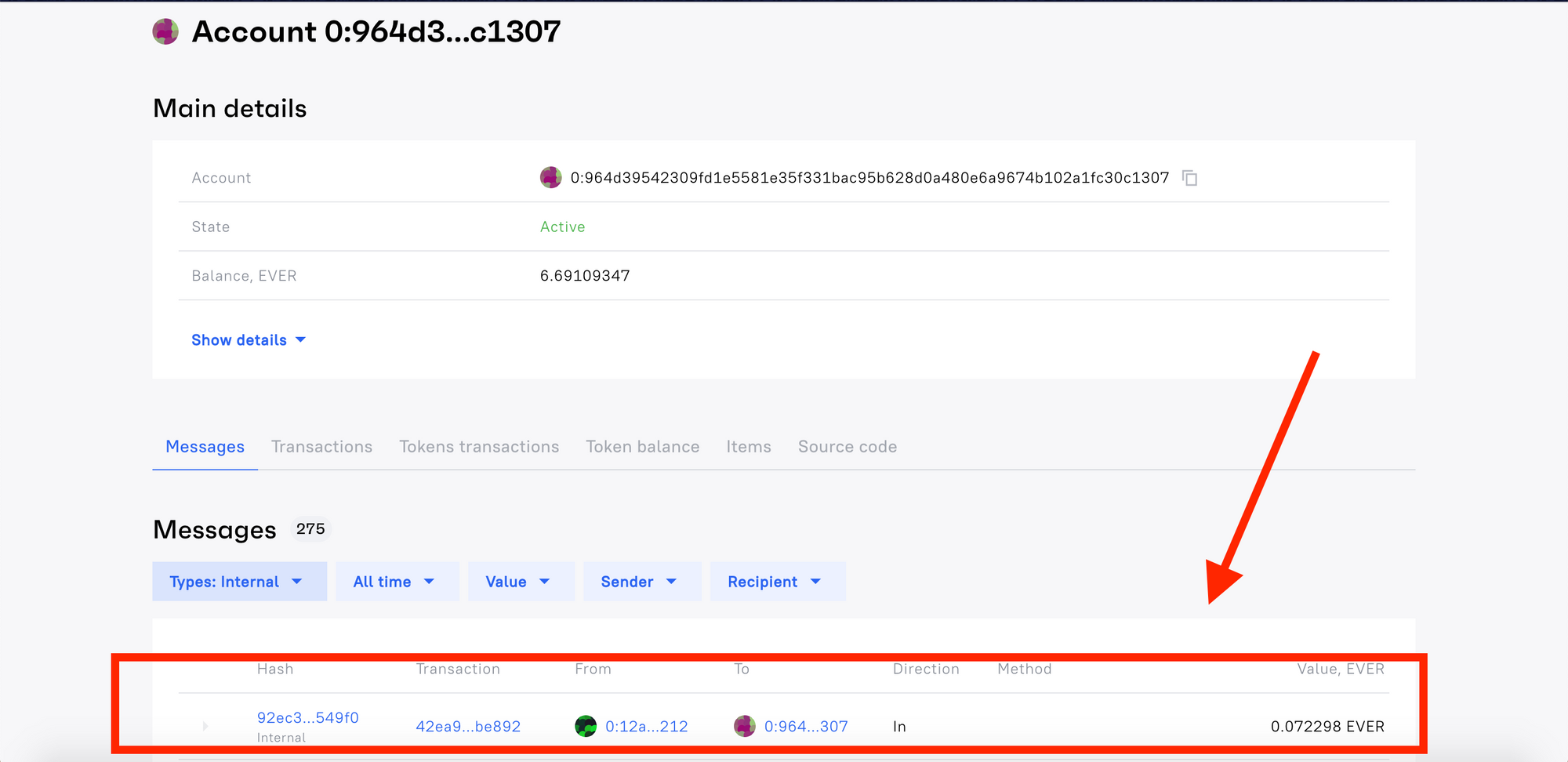Open Tokens transactions tab
Image resolution: width=1568 pixels, height=762 pixels.
click(479, 447)
